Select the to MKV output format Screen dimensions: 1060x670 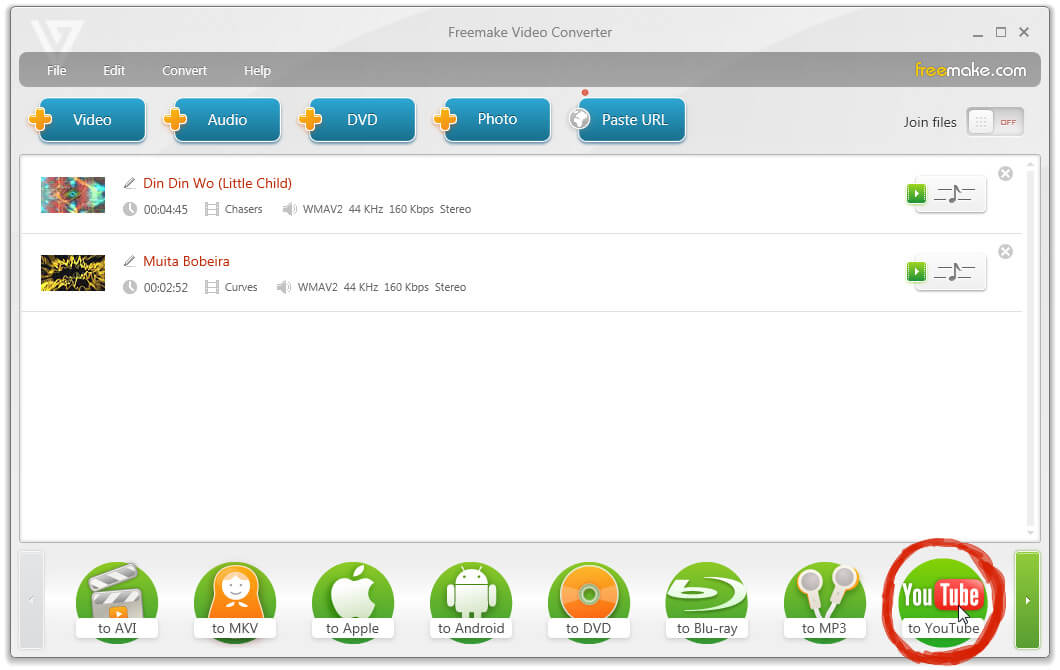[235, 602]
